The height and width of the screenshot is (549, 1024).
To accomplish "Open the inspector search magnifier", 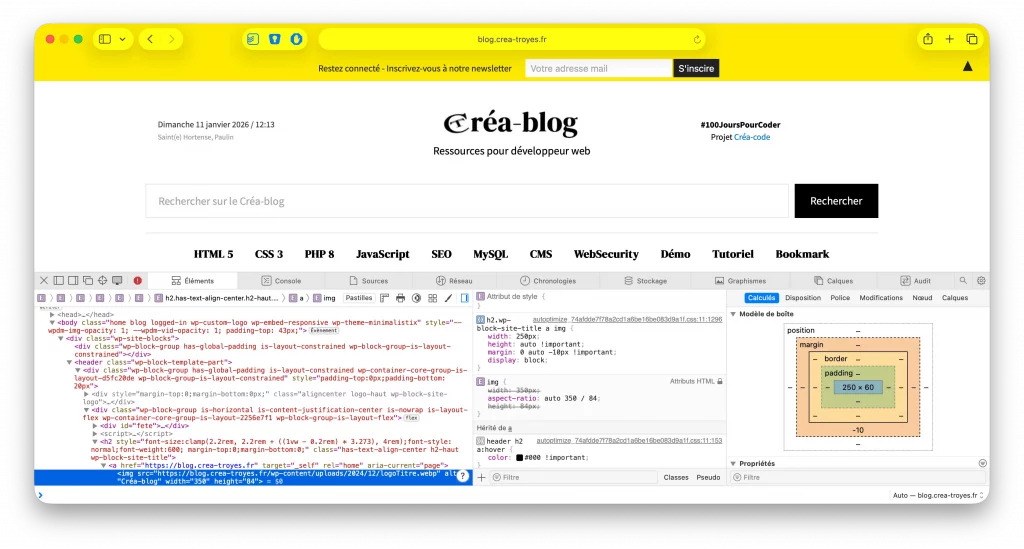I will coord(963,281).
